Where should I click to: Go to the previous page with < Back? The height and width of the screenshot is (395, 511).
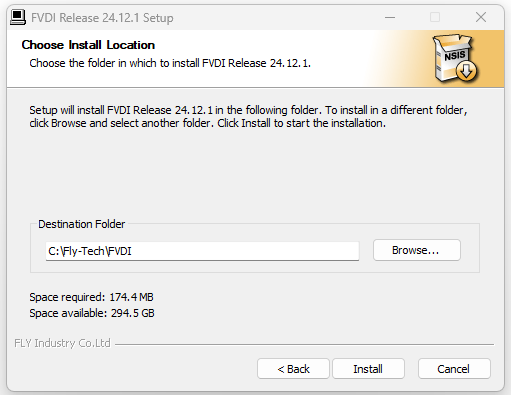pos(293,369)
